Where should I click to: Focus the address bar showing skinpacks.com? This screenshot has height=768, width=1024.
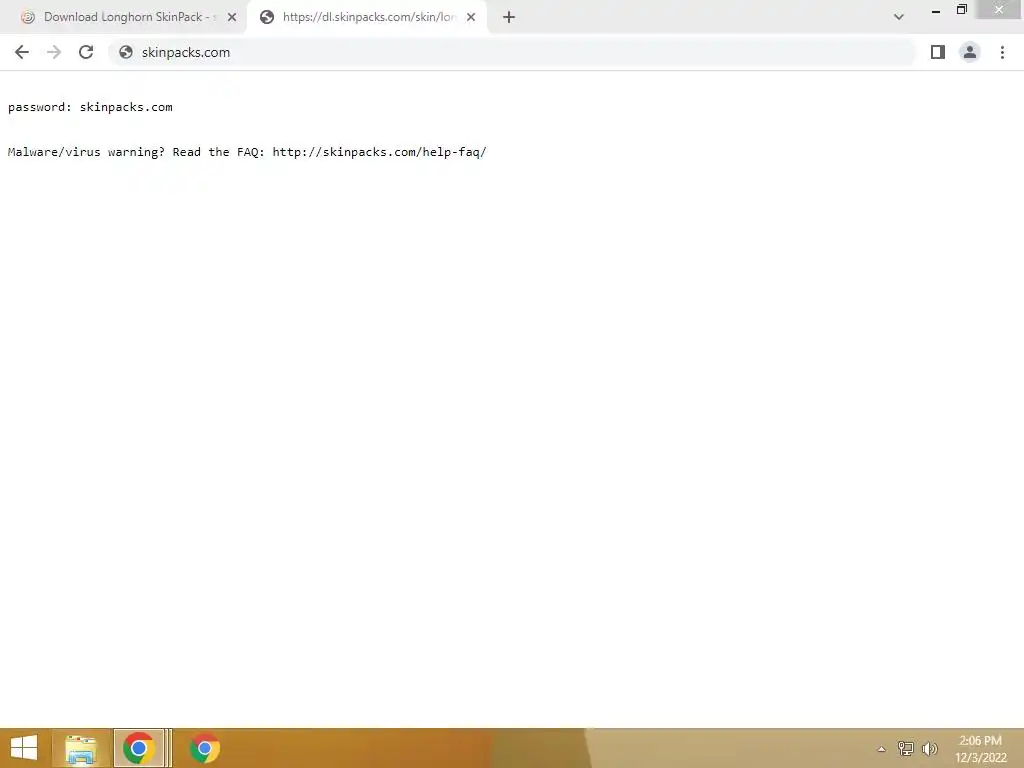(x=512, y=52)
